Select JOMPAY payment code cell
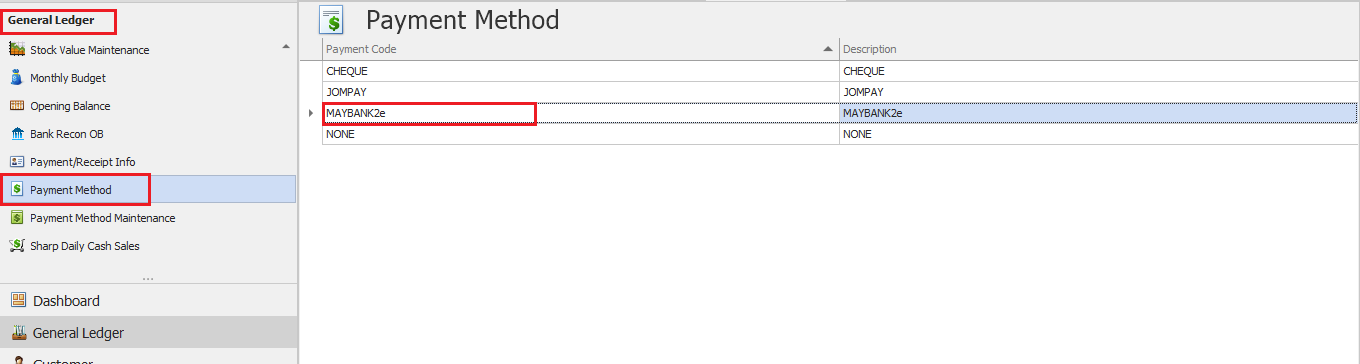Viewport: 1360px width, 364px height. click(x=580, y=92)
